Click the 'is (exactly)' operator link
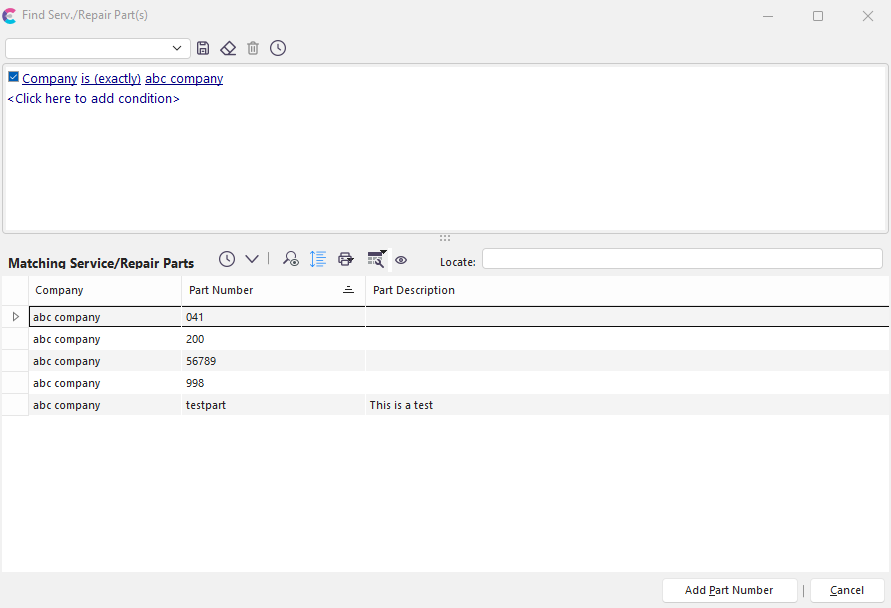891x608 pixels. [x=111, y=78]
